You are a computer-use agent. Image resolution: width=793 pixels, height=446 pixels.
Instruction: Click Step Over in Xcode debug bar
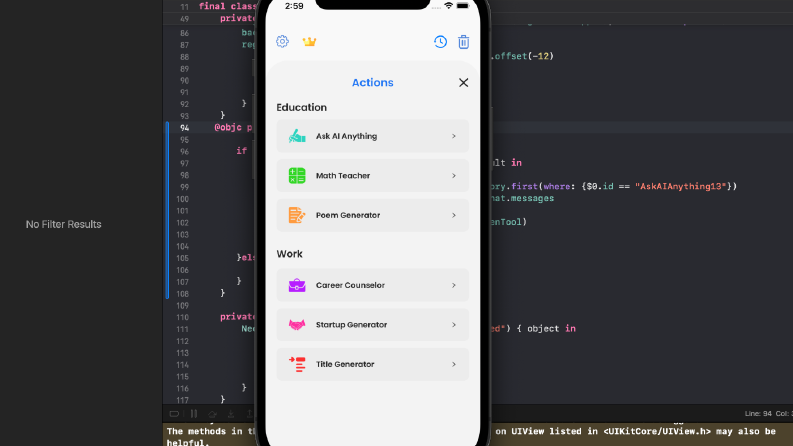[x=212, y=414]
